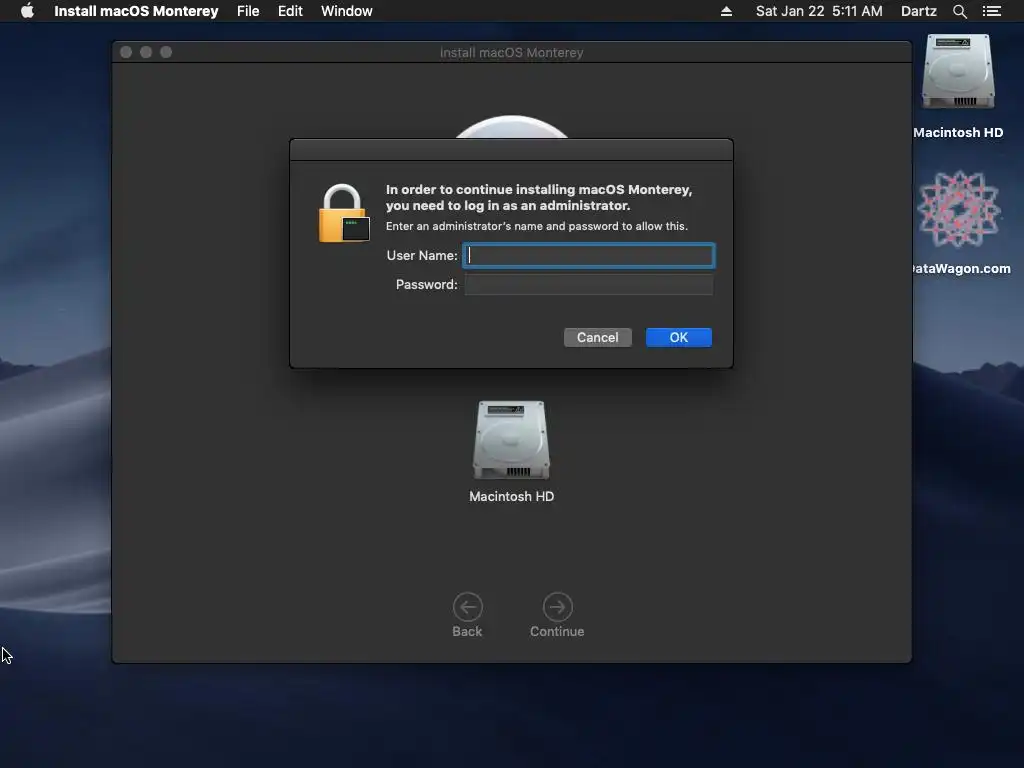This screenshot has height=768, width=1024.
Task: Open the Dartz user menu
Action: (918, 11)
